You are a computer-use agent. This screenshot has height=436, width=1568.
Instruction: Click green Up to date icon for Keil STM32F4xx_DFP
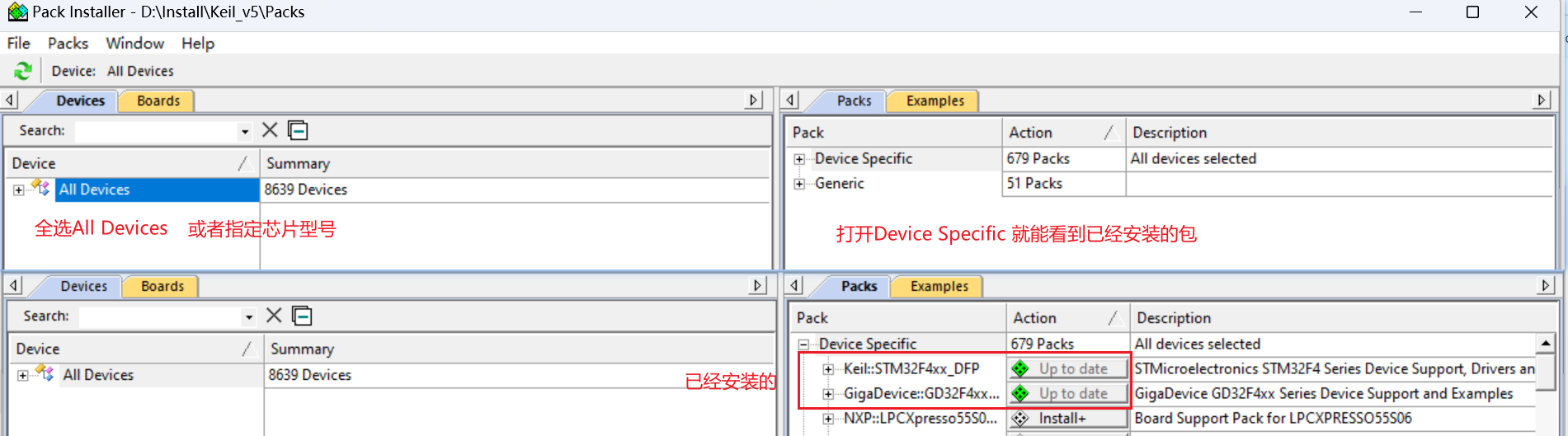point(1021,368)
